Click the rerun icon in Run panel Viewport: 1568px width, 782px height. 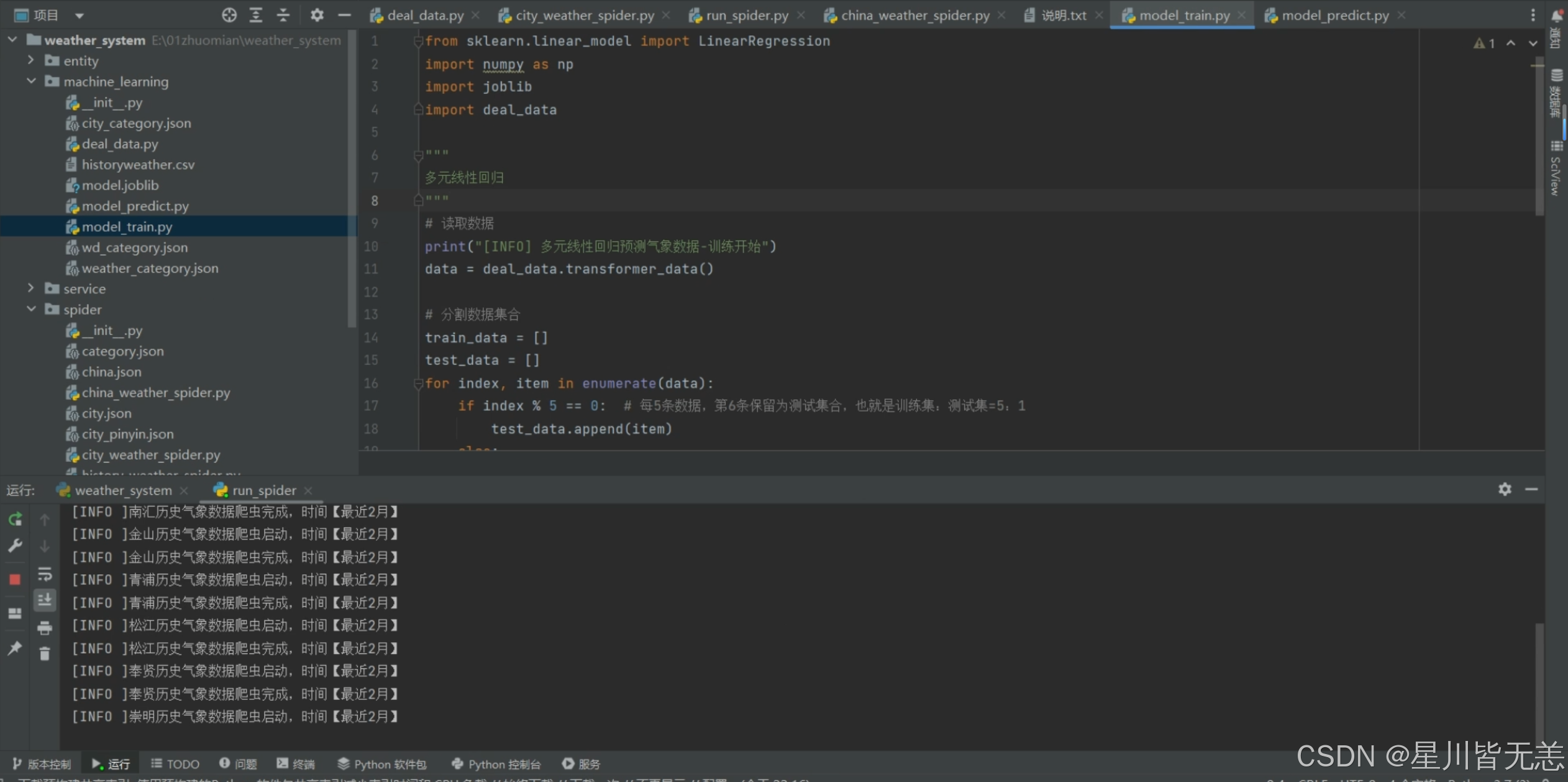pyautogui.click(x=15, y=519)
